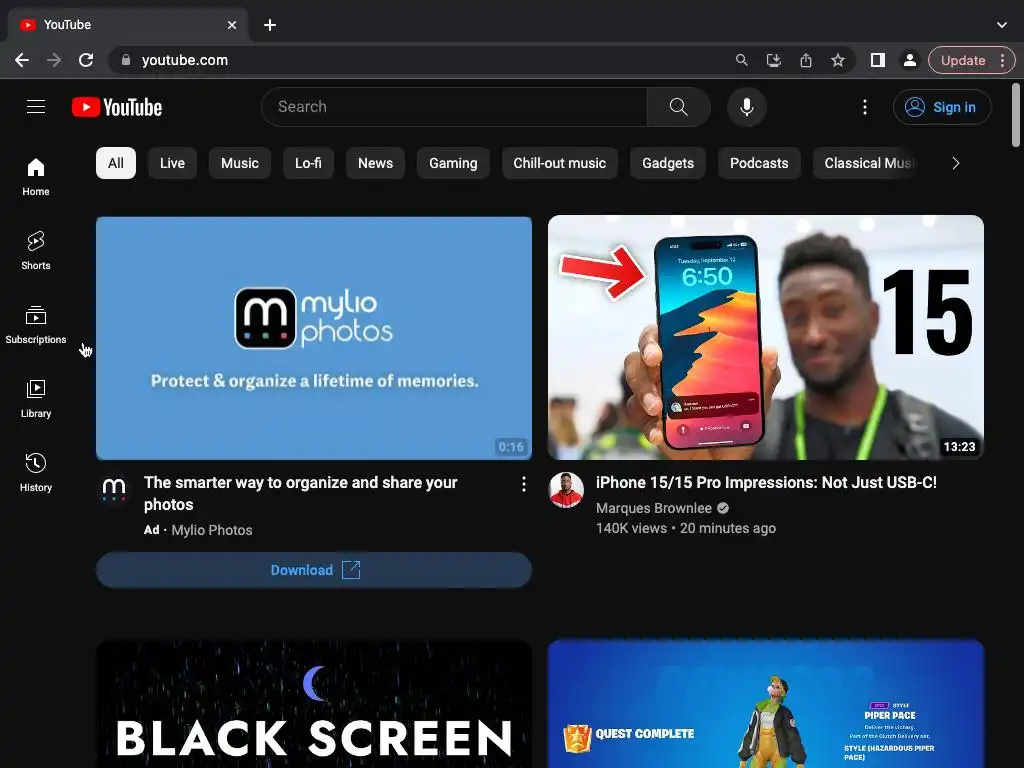
Task: Click the Mylio Photos channel avatar
Action: coord(114,489)
